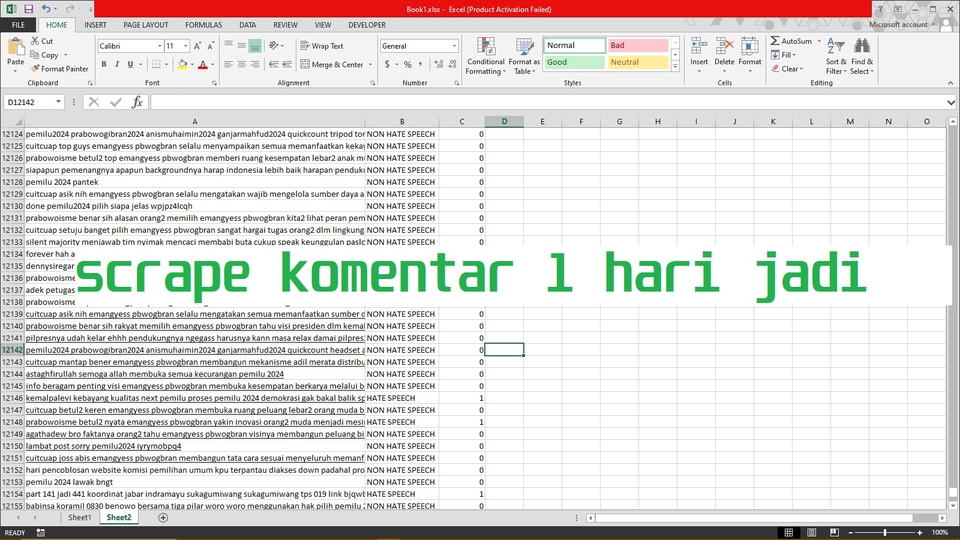Click the Insert Function fx icon
960x540 pixels.
pyautogui.click(x=137, y=102)
